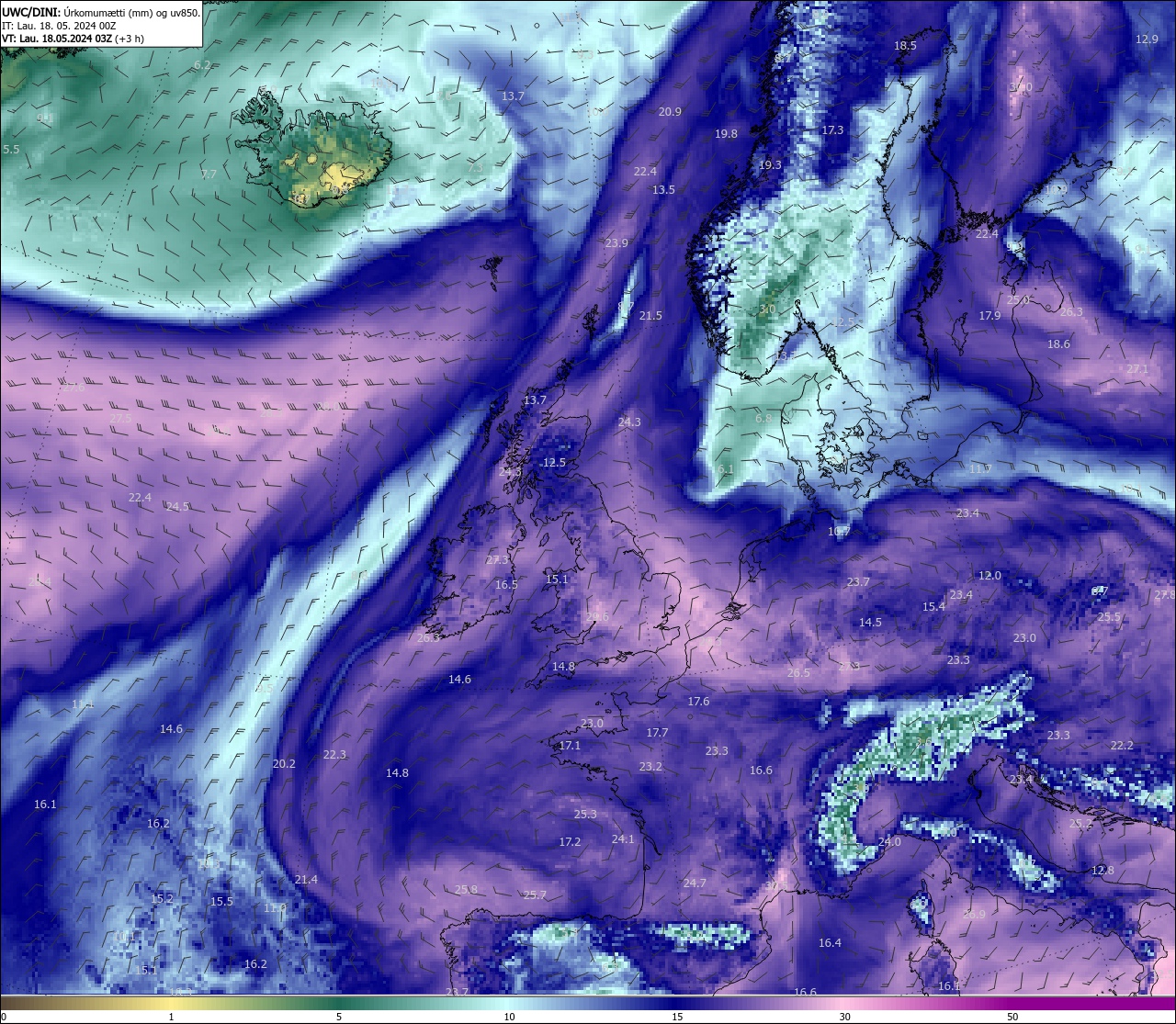The width and height of the screenshot is (1176, 1024).
Task: Click the map value 15.2
Action: click(162, 899)
